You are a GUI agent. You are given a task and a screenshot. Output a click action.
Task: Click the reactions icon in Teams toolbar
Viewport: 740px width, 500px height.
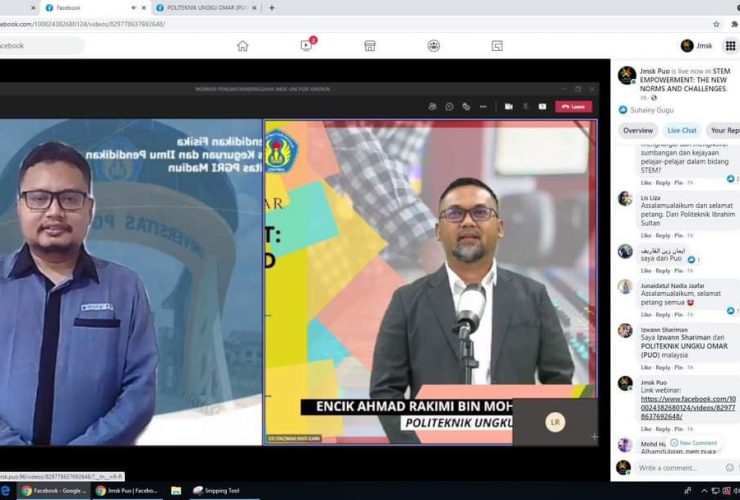click(x=466, y=107)
